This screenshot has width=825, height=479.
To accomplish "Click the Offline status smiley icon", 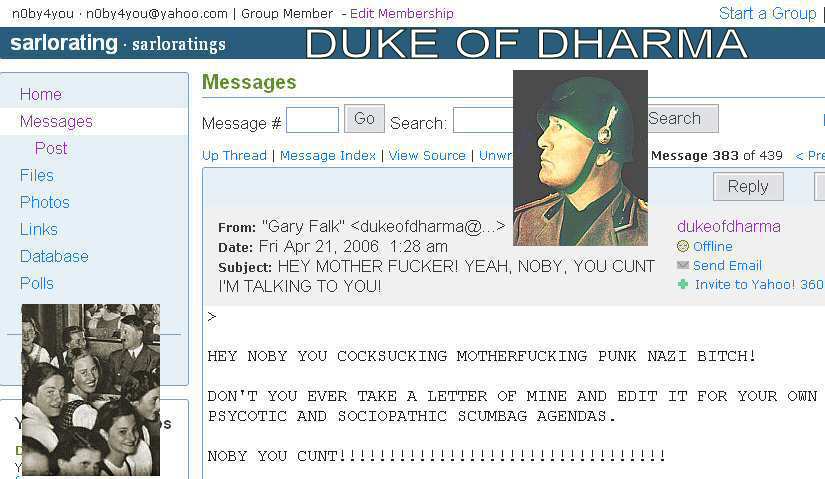I will pyautogui.click(x=682, y=246).
